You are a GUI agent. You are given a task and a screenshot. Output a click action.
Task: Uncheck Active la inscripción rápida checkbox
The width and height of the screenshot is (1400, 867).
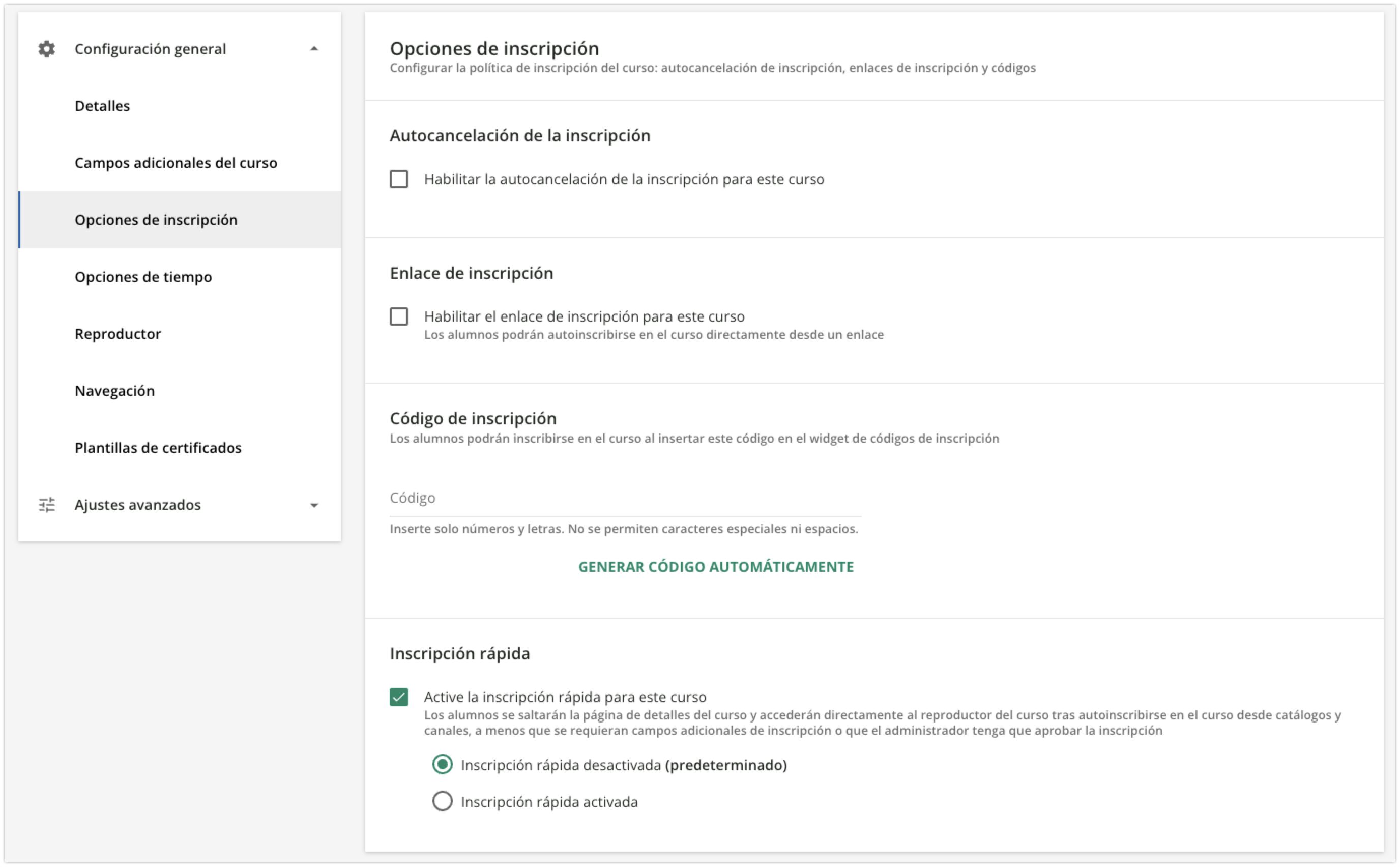(x=399, y=697)
